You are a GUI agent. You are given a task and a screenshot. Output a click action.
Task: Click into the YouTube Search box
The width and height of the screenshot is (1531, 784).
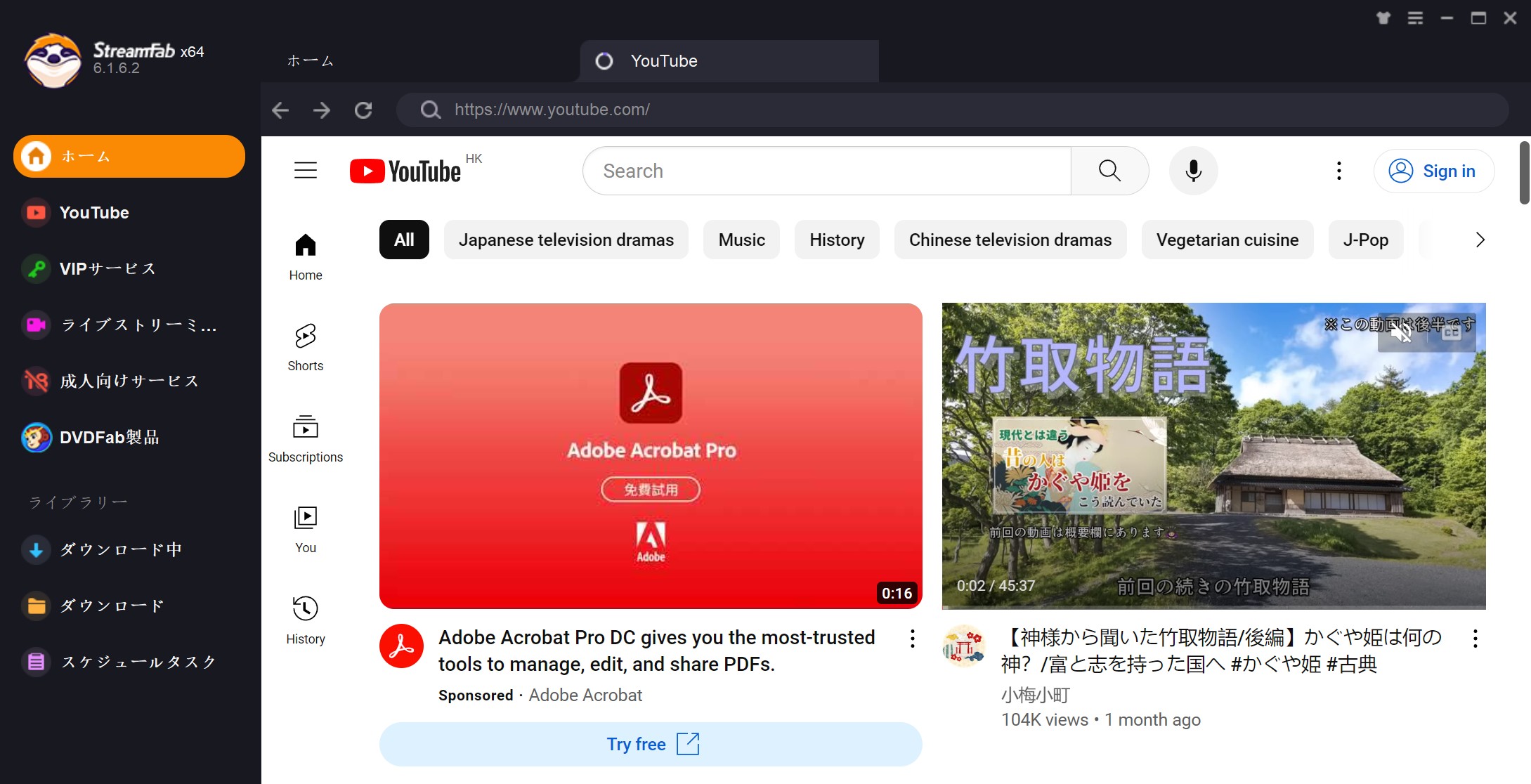pos(827,171)
